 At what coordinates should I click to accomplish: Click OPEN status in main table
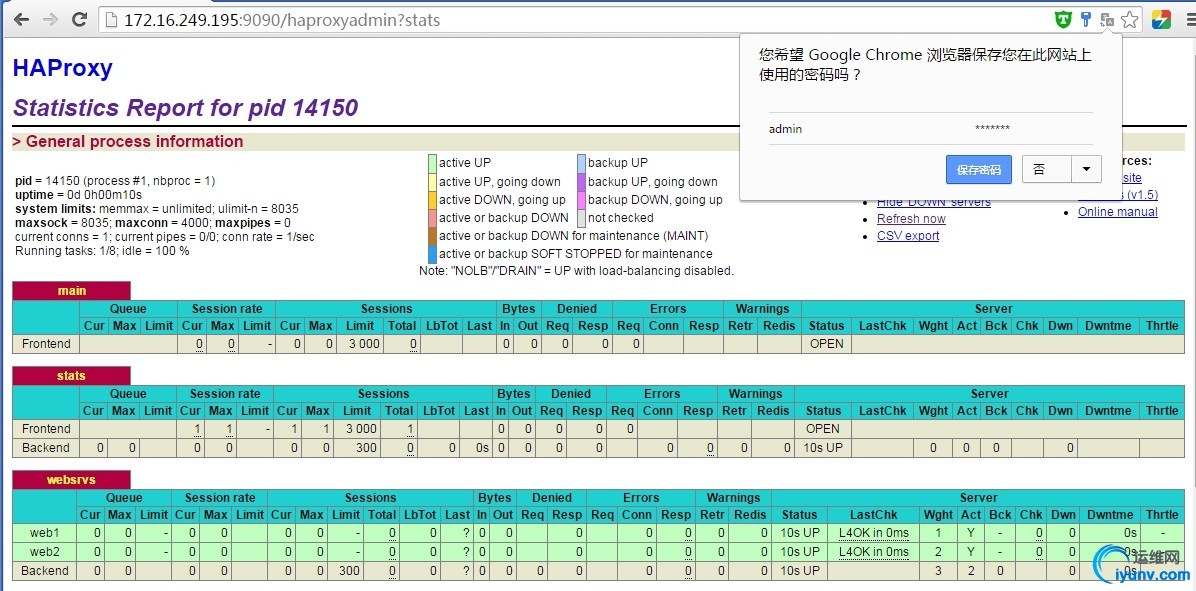(x=826, y=344)
